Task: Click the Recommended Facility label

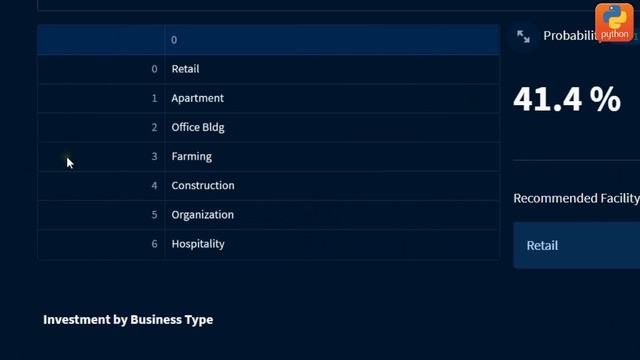Action: 576,198
